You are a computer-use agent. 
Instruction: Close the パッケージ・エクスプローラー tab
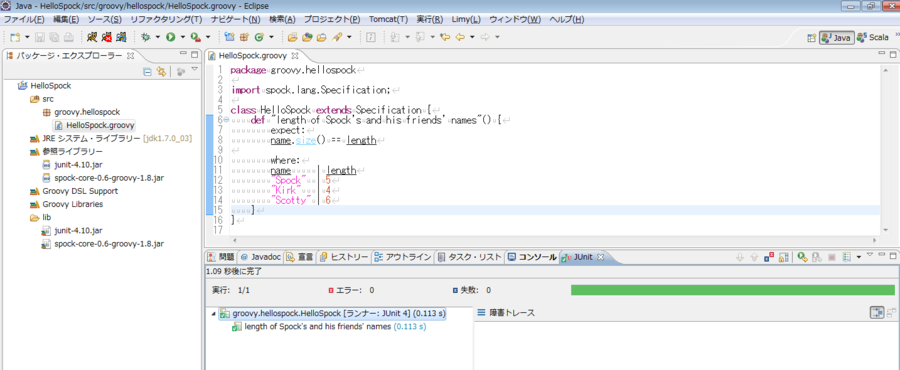click(x=130, y=56)
